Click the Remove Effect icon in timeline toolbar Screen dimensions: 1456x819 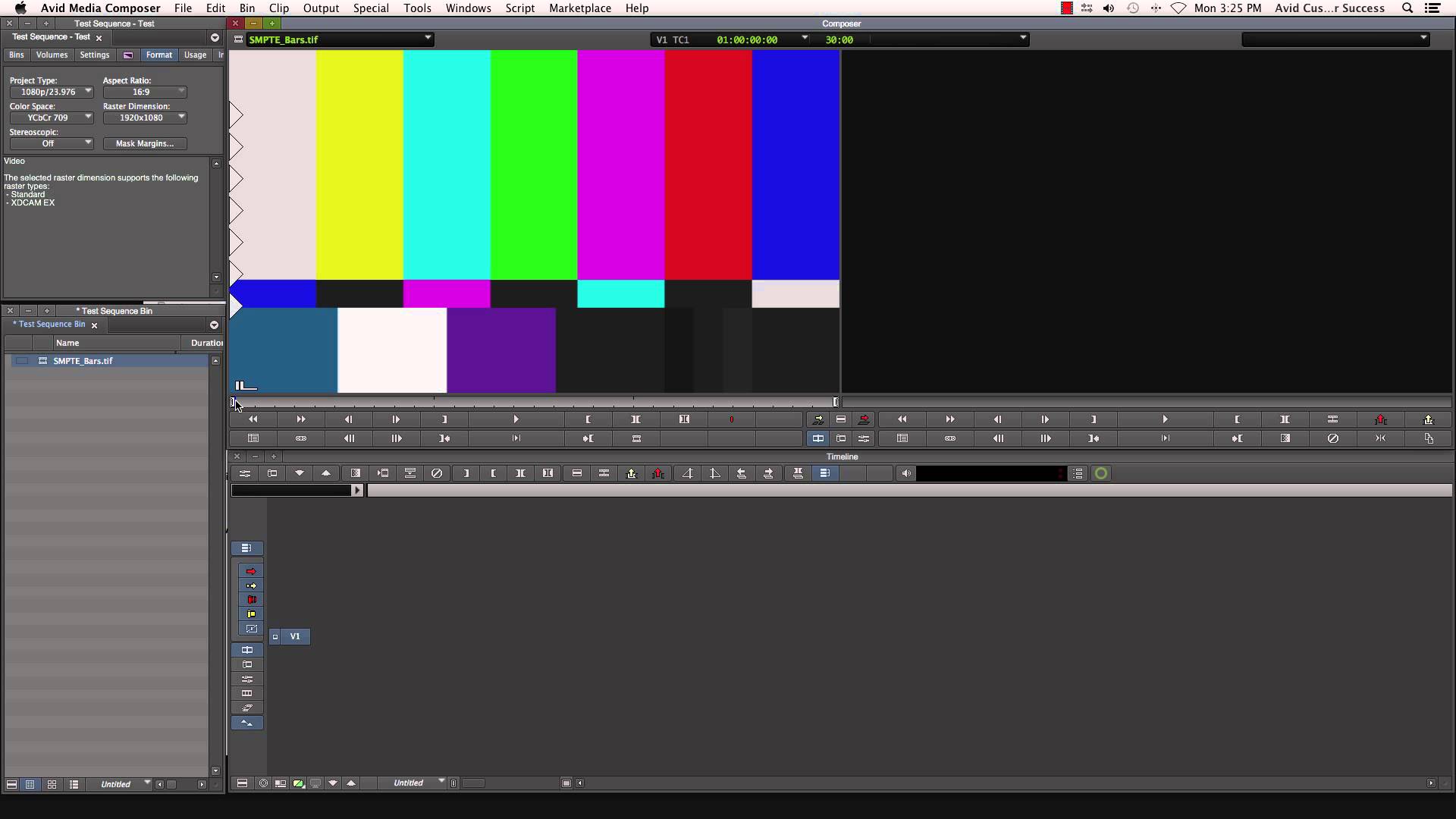[437, 473]
